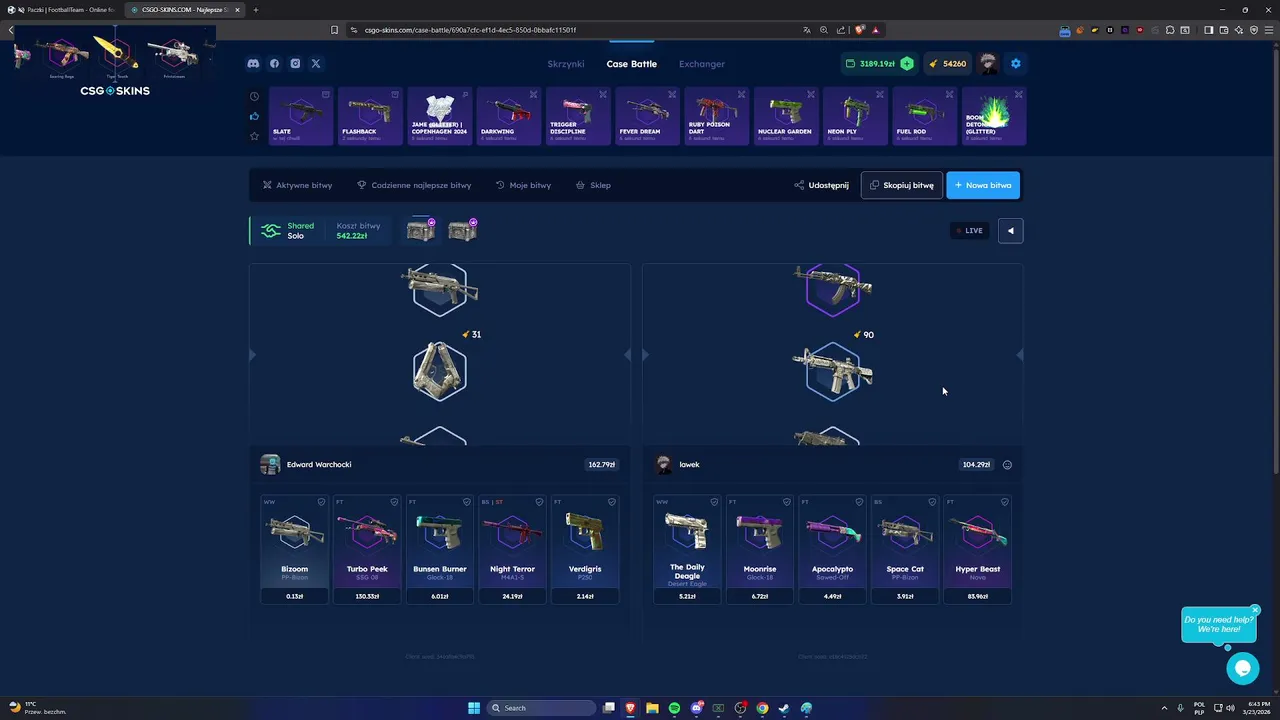
Task: Click the FLASHBACK drop card
Action: coord(370,116)
